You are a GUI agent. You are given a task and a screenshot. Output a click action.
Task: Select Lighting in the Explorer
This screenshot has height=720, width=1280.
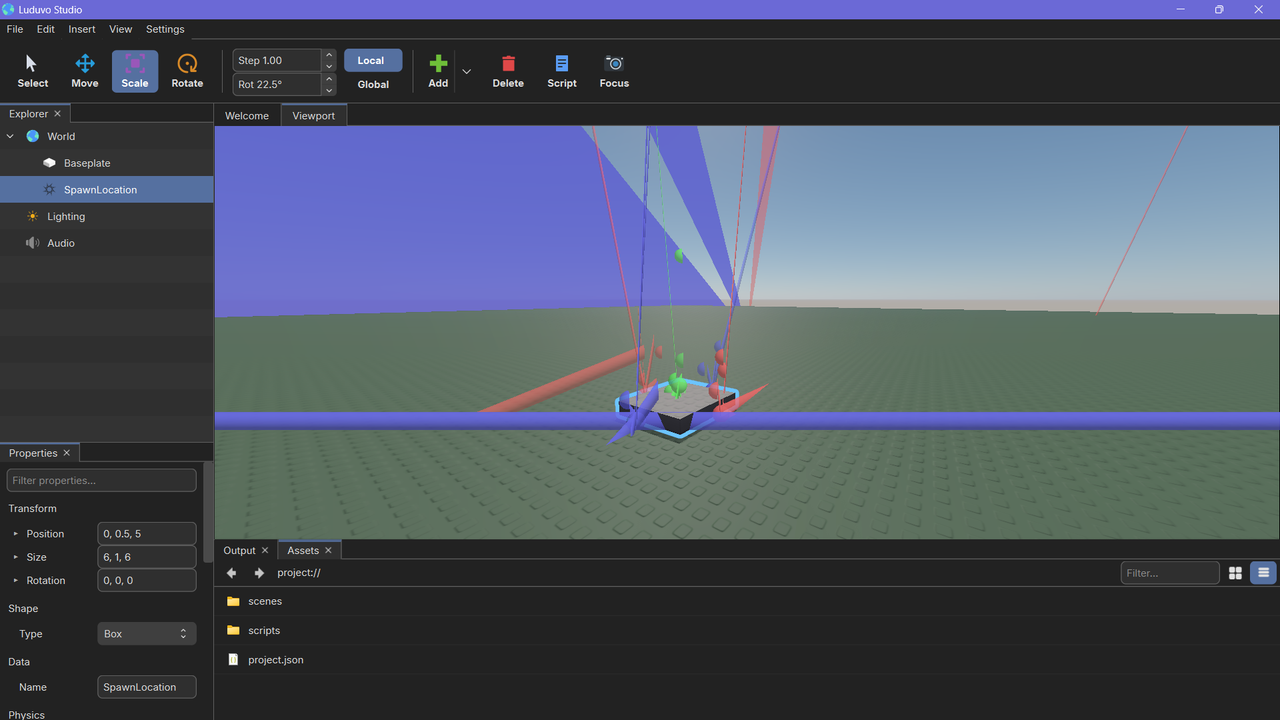coord(107,216)
